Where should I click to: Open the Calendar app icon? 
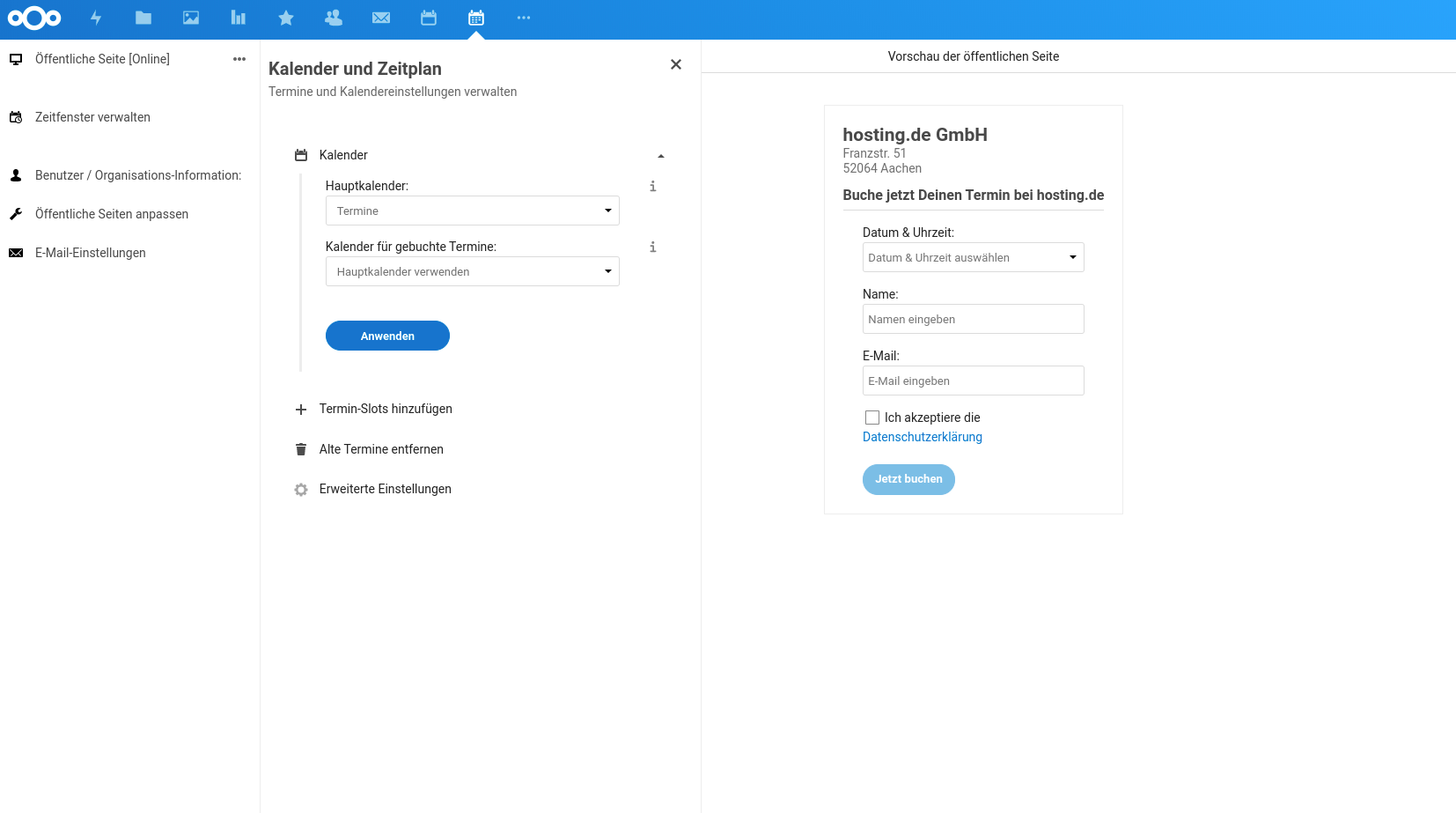tap(429, 18)
